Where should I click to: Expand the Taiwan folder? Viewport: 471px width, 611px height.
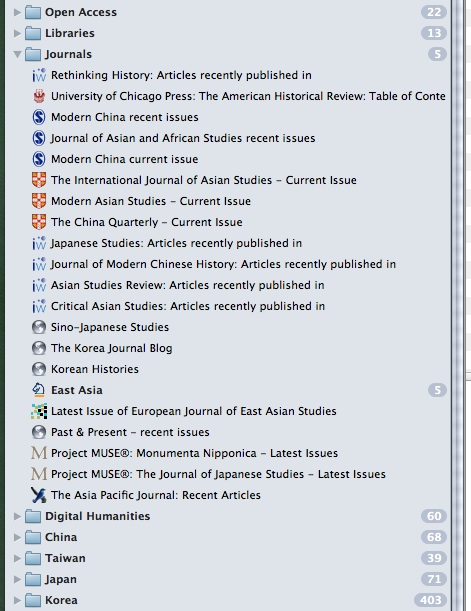point(17,558)
